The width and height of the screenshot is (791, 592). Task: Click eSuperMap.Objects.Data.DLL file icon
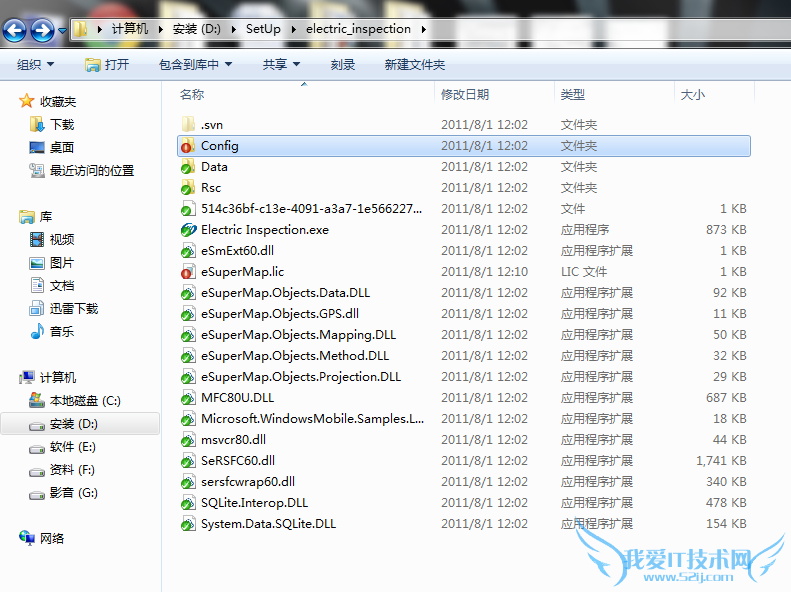coord(188,292)
